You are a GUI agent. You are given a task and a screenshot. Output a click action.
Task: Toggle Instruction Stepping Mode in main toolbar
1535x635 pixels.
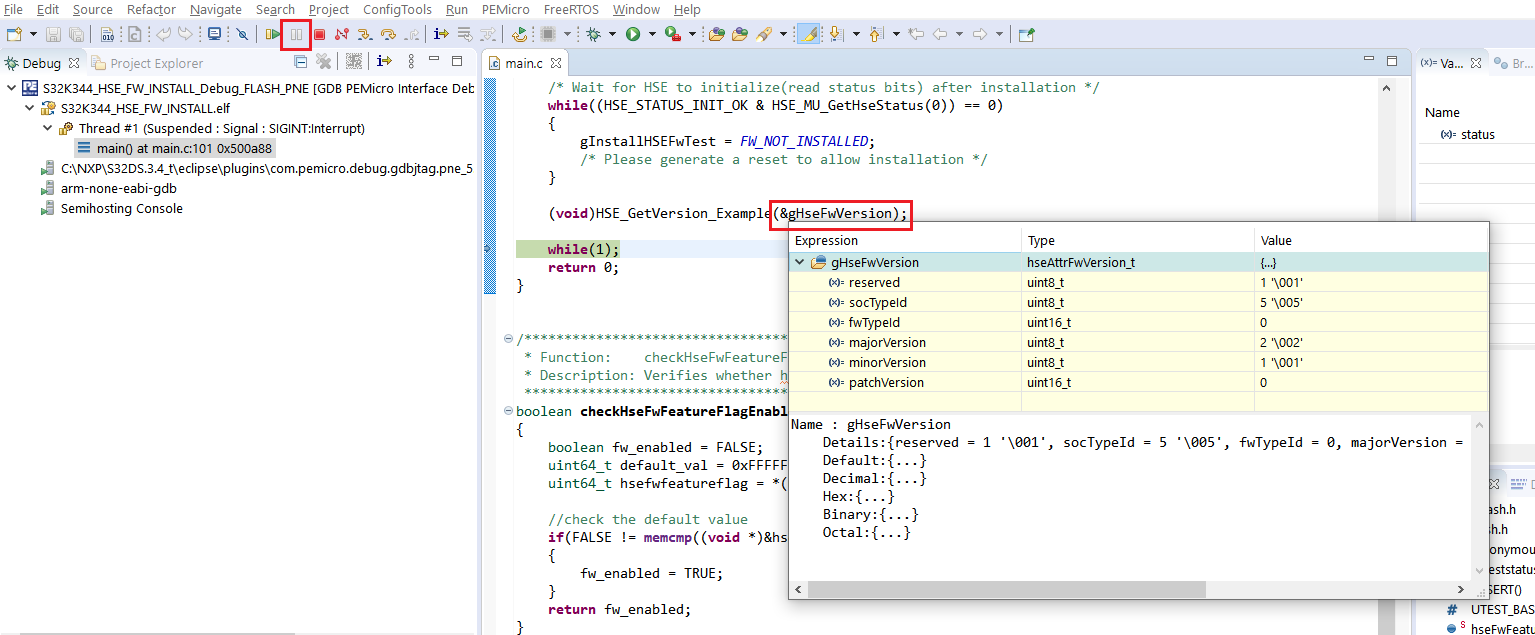(x=440, y=35)
